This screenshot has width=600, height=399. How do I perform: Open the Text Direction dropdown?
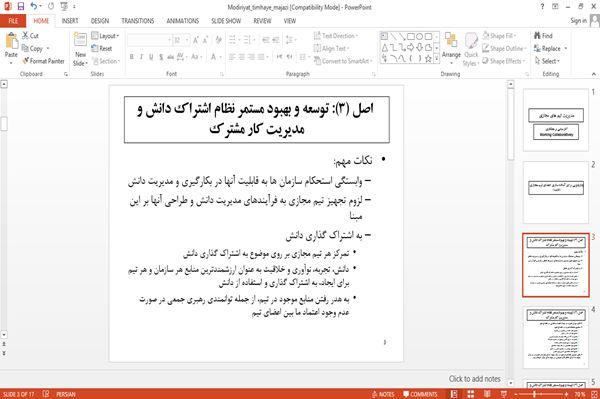336,36
